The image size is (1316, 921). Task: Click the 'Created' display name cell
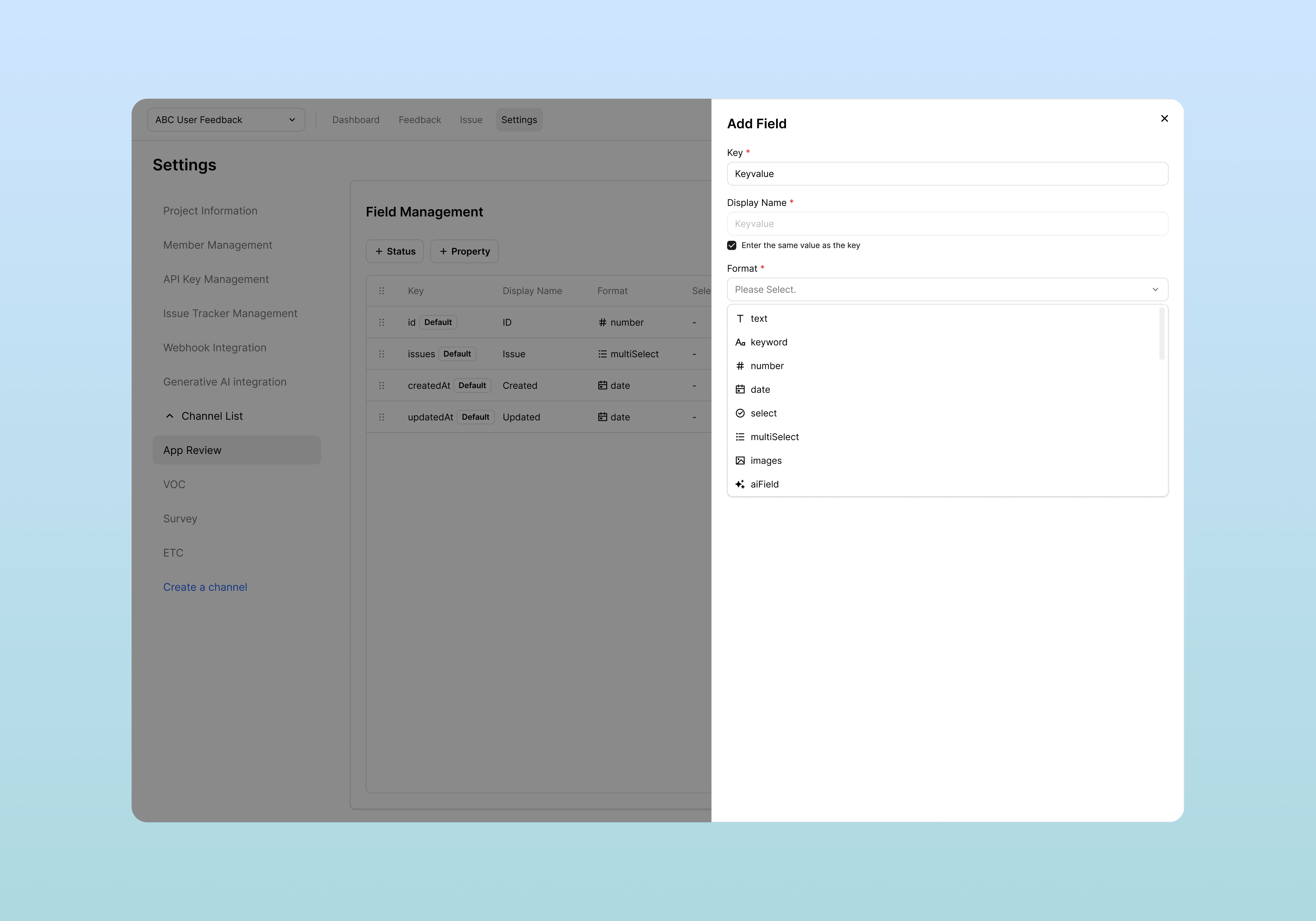click(520, 386)
